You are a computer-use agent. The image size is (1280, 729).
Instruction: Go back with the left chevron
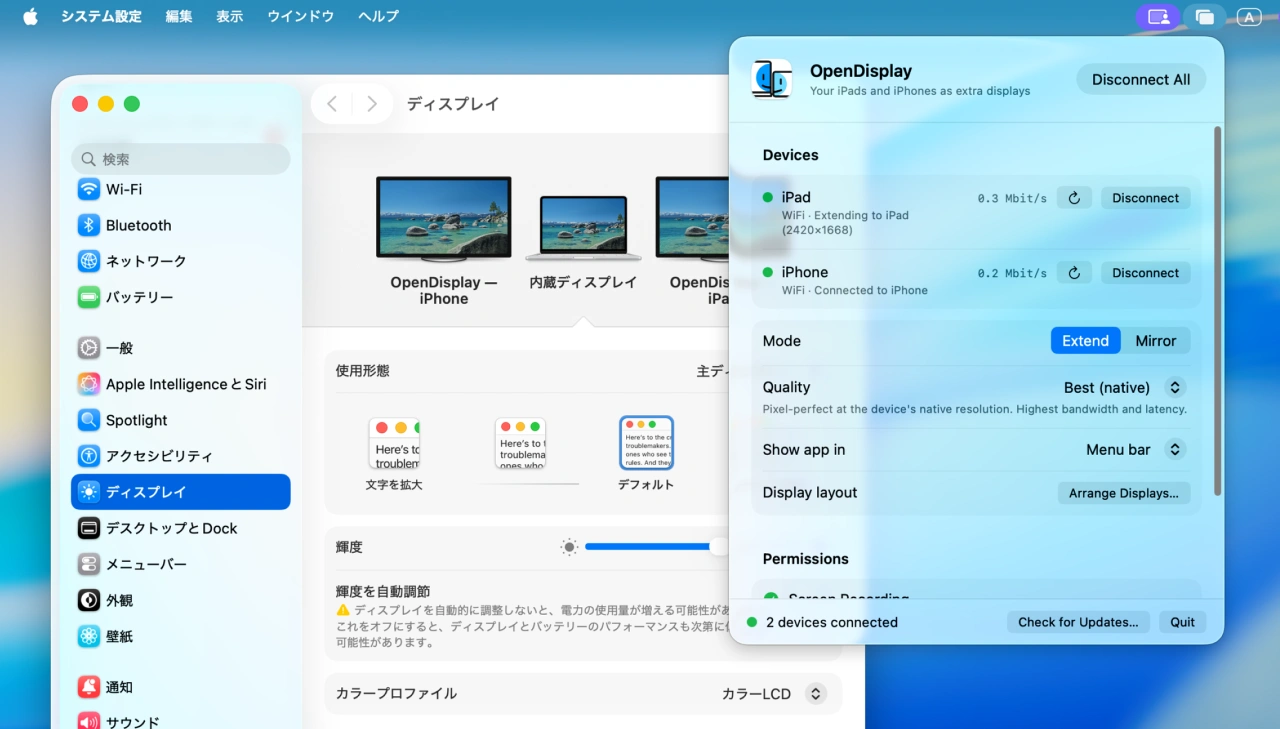(332, 104)
